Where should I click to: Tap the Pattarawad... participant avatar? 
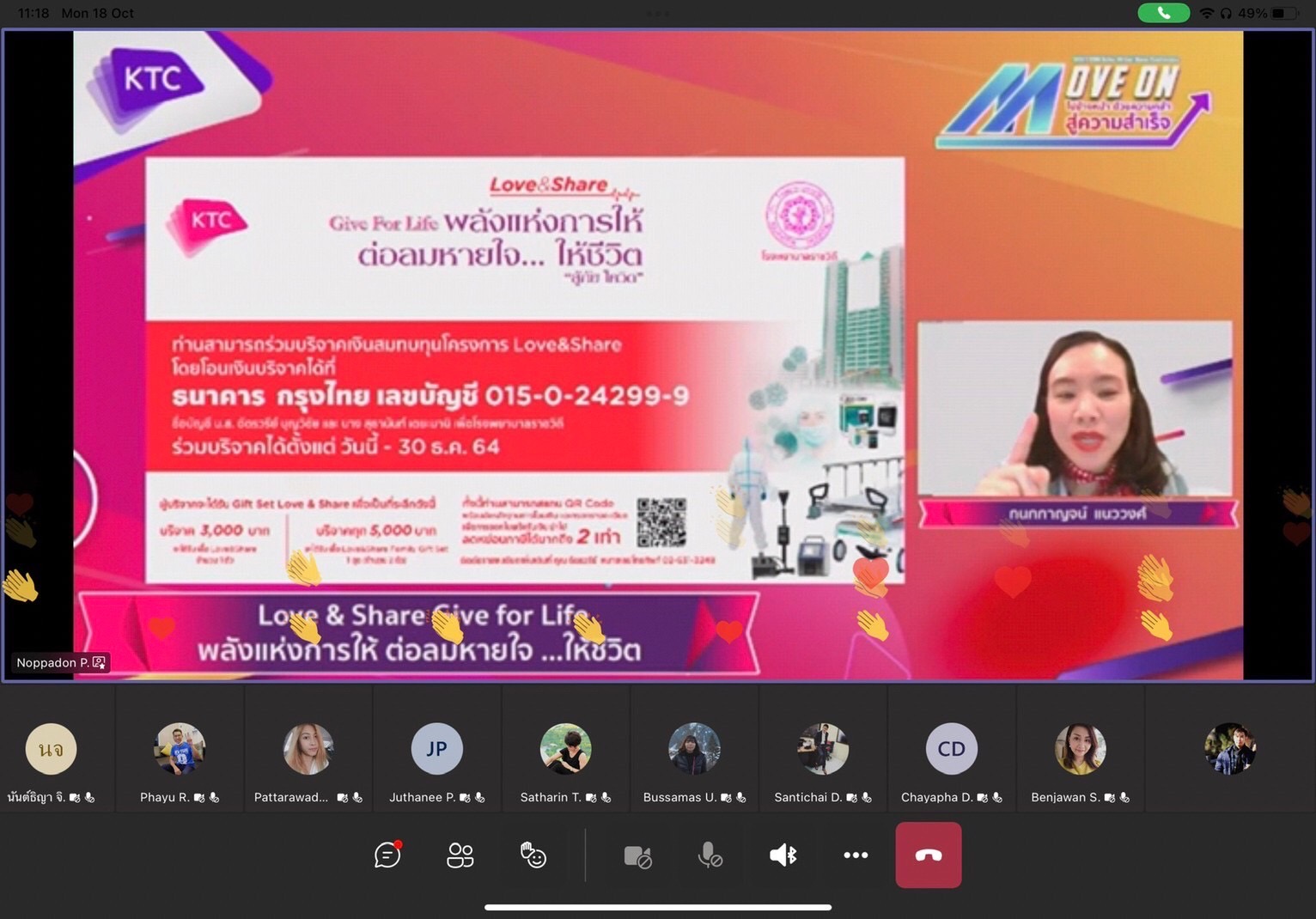pyautogui.click(x=308, y=749)
